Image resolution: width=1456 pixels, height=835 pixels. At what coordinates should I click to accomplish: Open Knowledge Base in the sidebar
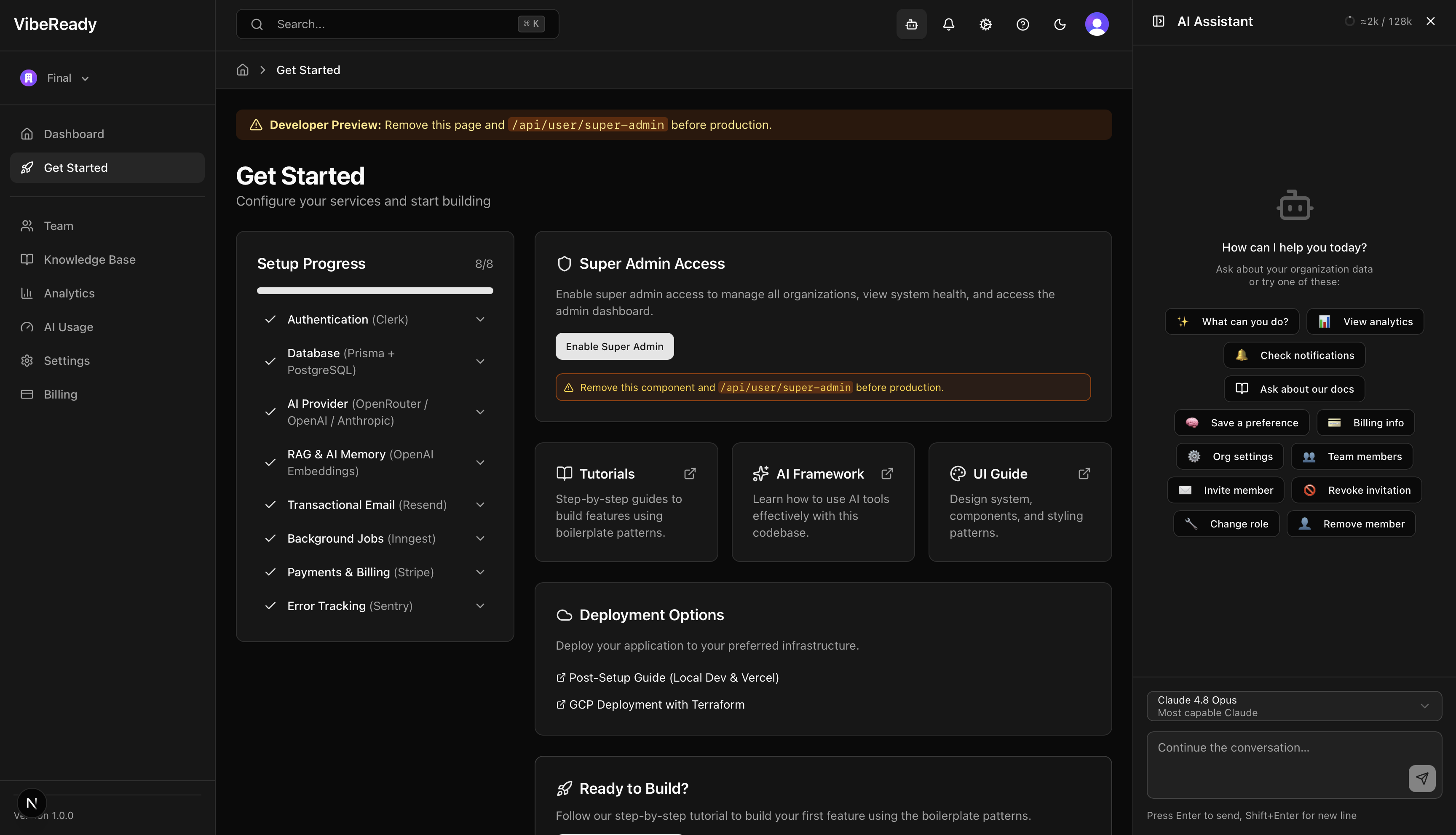[x=107, y=259]
